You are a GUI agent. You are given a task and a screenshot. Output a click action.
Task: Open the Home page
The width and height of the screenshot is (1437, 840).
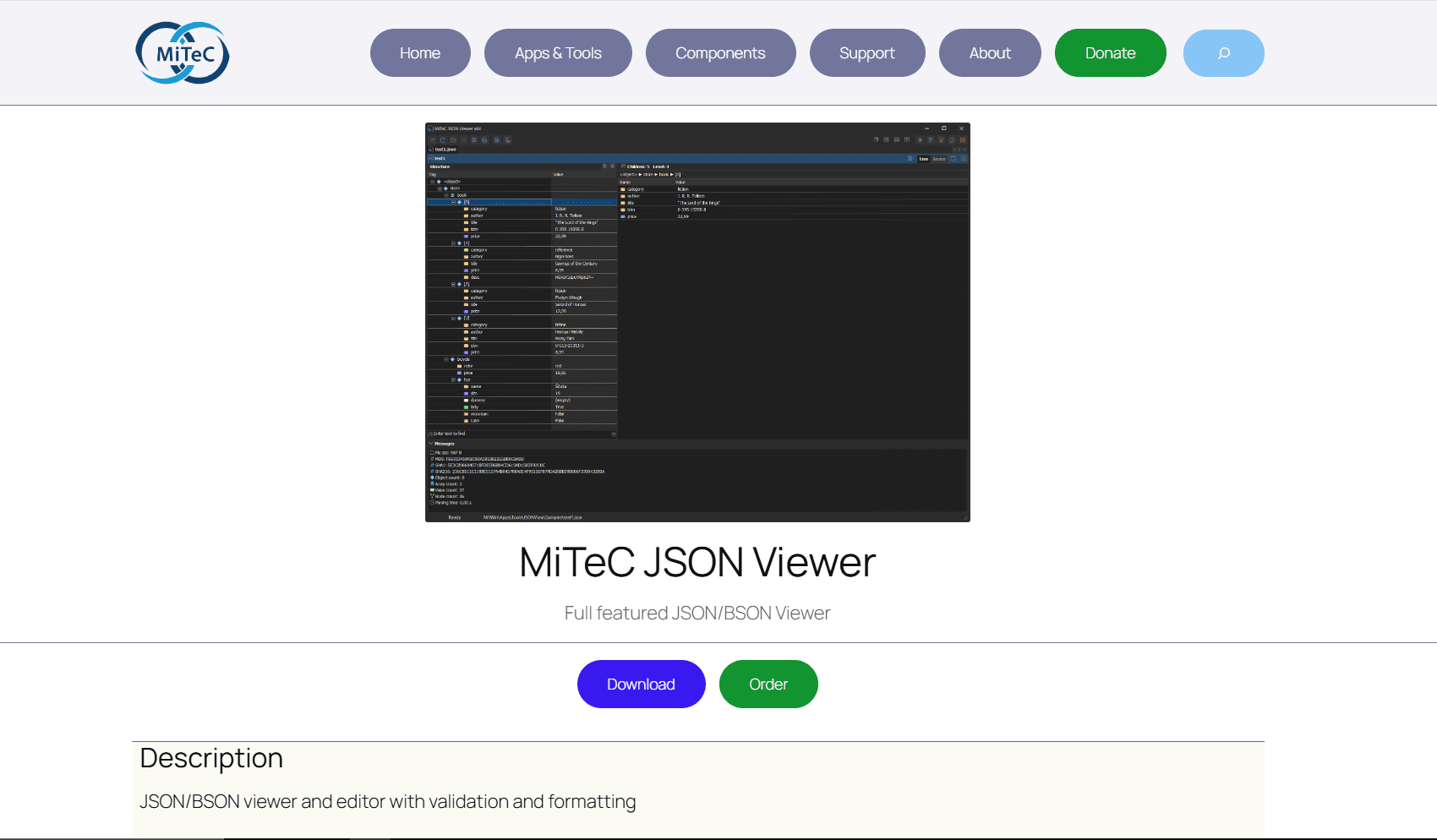420,53
